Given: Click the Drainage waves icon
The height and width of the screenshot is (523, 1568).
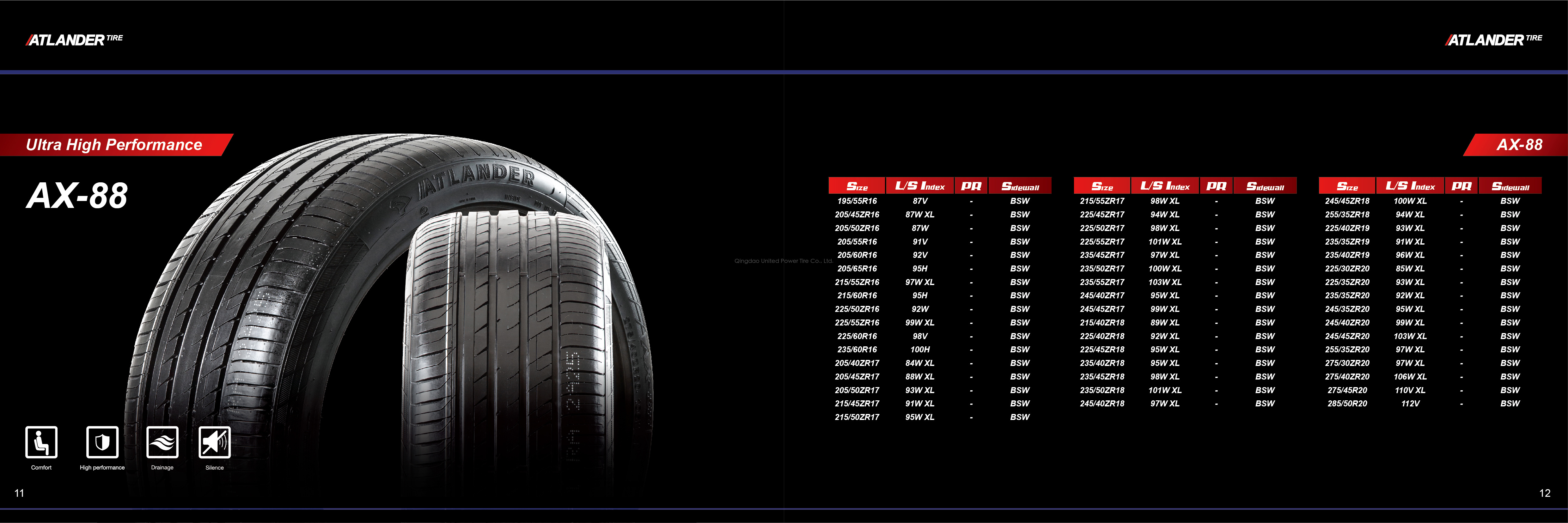Looking at the screenshot, I should [x=162, y=442].
